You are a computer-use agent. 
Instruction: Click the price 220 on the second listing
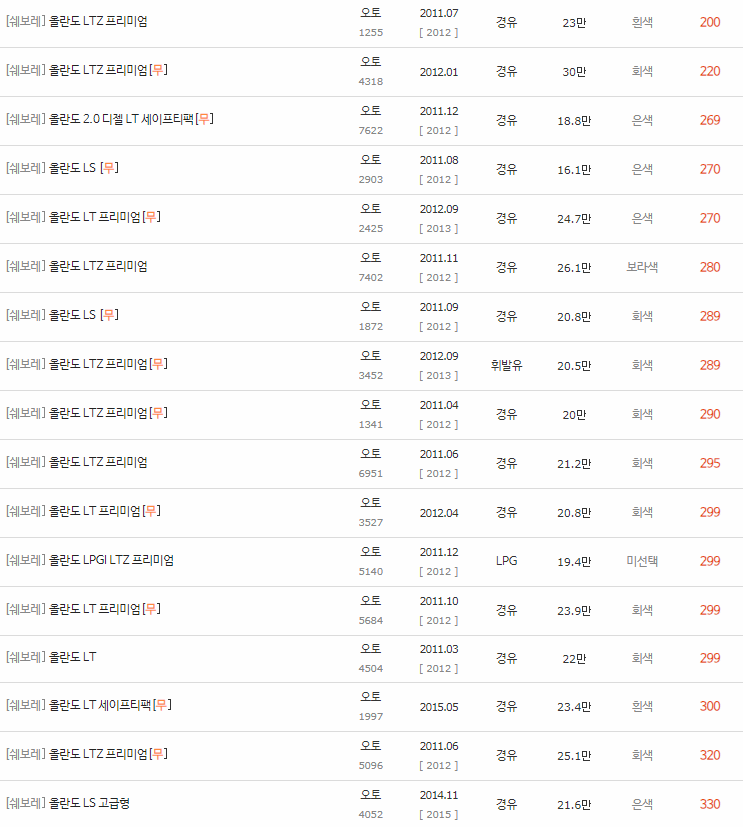pyautogui.click(x=709, y=70)
